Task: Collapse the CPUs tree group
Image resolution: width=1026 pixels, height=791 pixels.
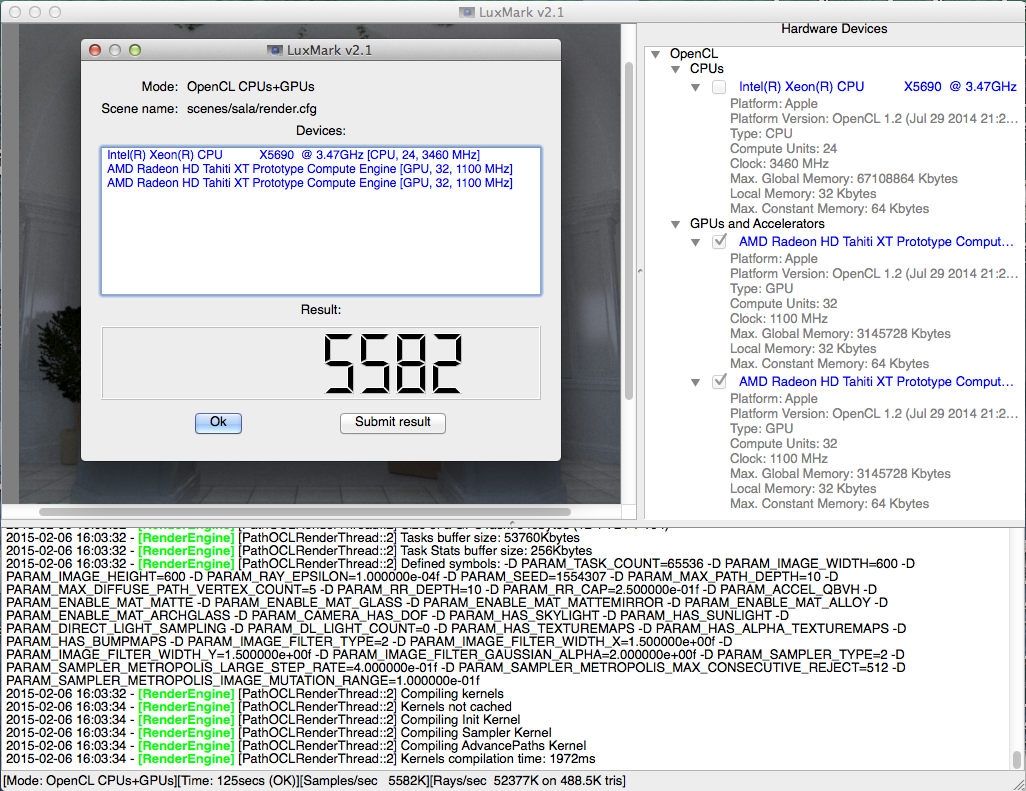Action: pos(675,69)
